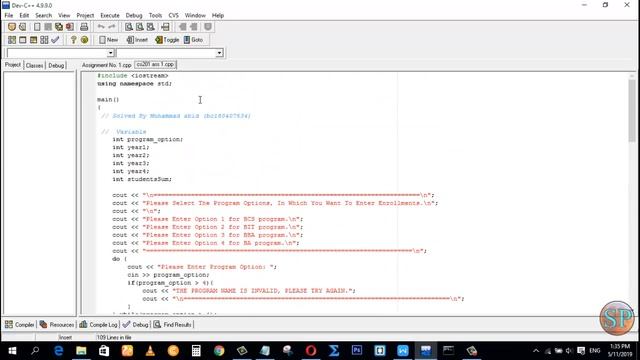Open the Compiler bottom tab
Screen dimensions: 640x360
[x=20, y=325]
